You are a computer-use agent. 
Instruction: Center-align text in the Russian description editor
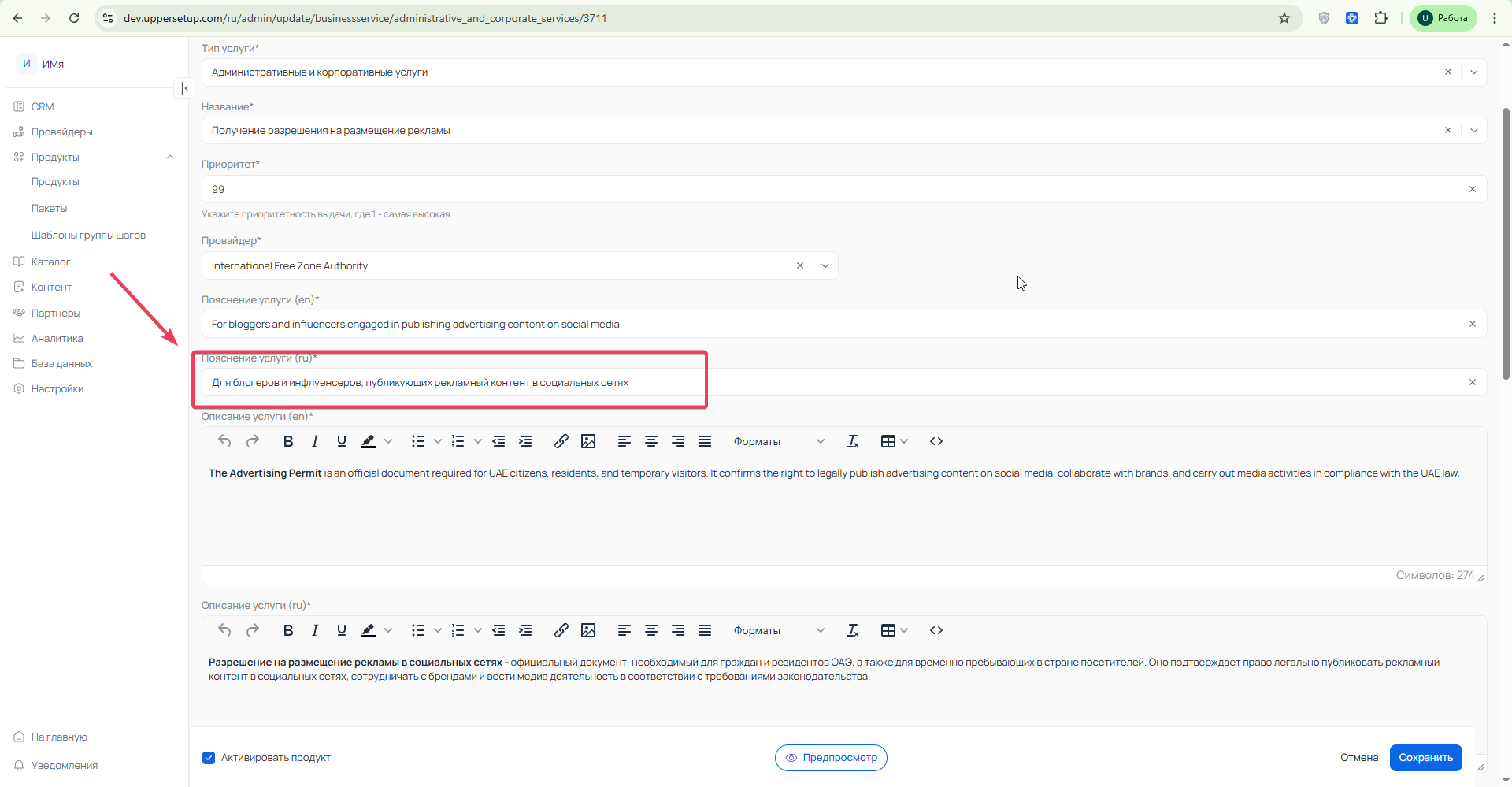[x=651, y=630]
